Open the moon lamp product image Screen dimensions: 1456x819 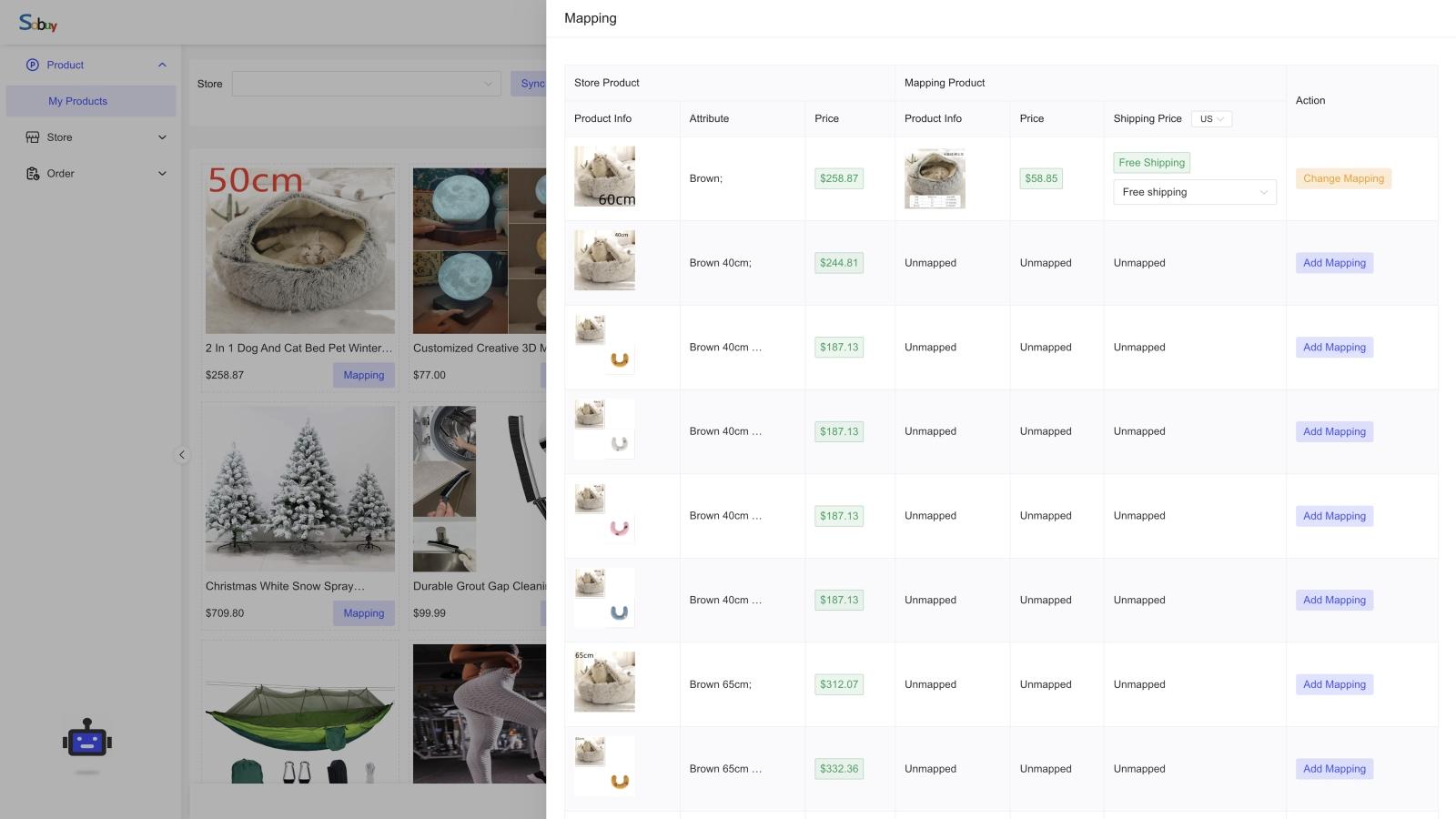[x=480, y=250]
